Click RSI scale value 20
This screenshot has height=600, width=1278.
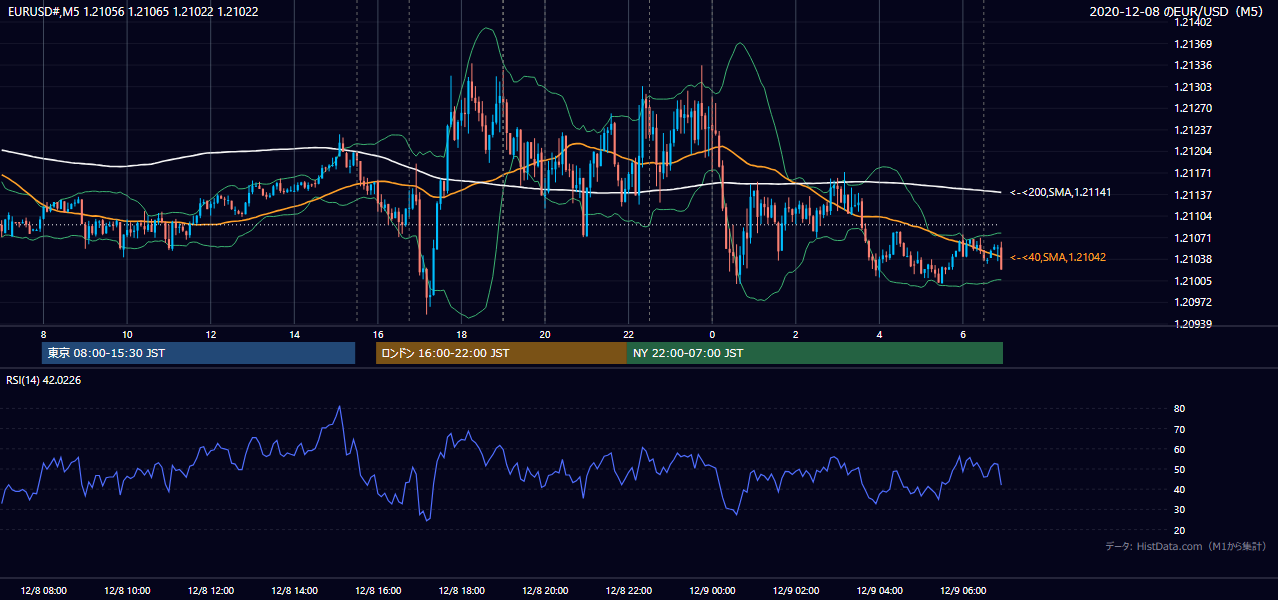[1180, 530]
